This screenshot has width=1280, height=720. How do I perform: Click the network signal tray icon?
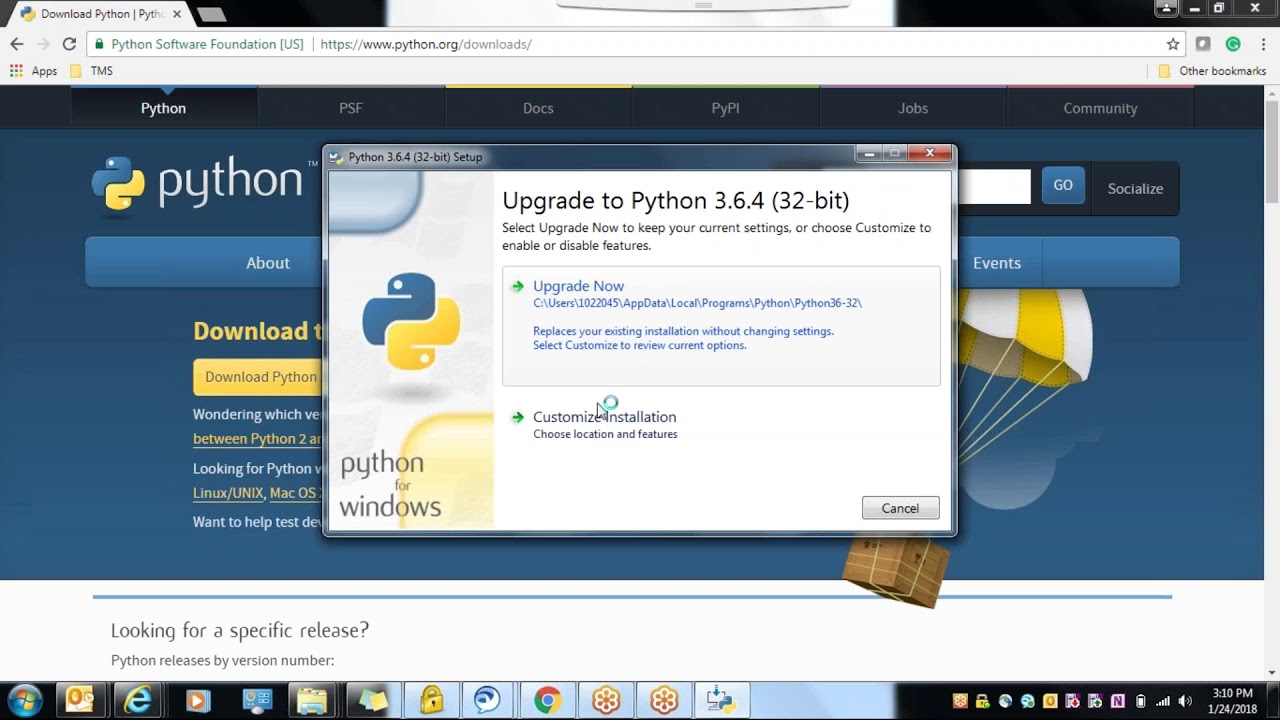(1163, 701)
